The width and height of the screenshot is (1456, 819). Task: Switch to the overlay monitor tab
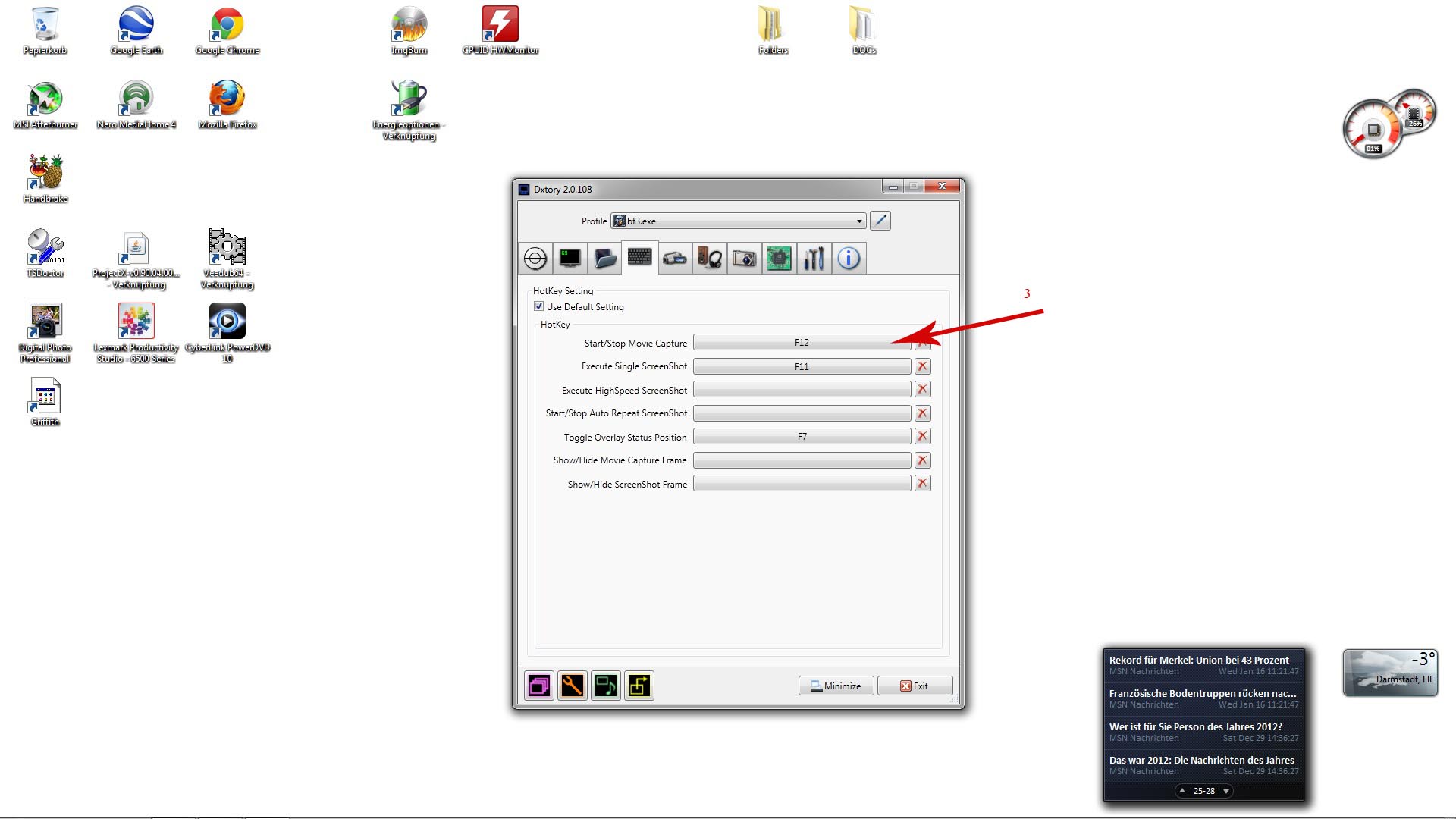click(570, 259)
